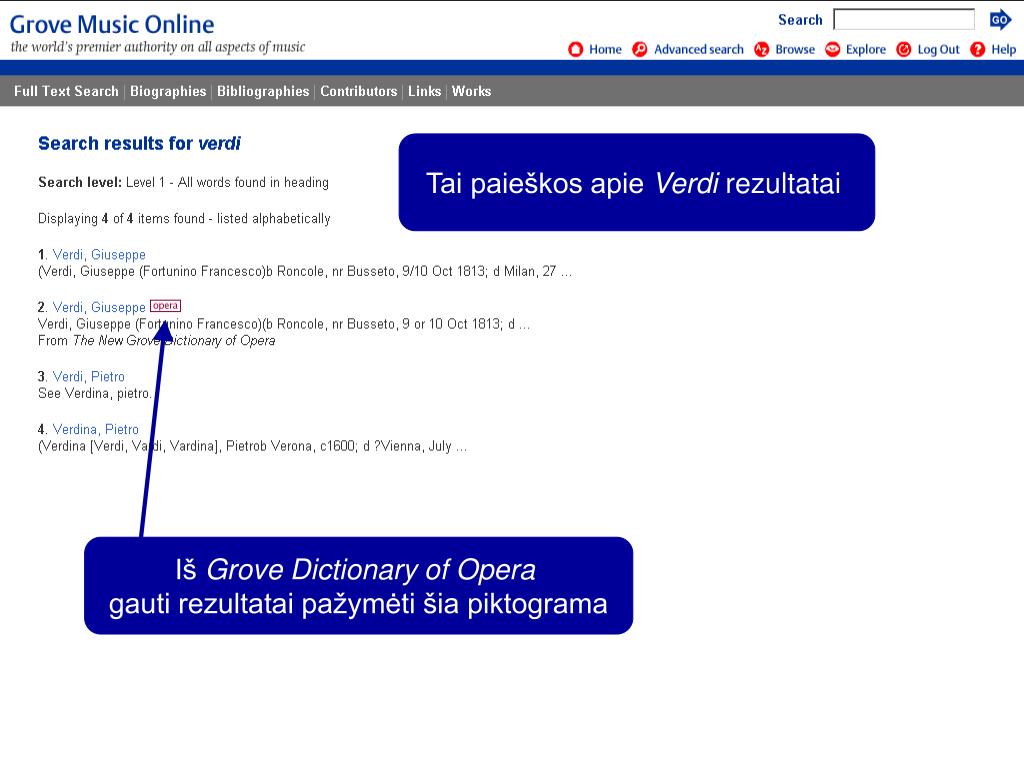The height and width of the screenshot is (768, 1024).
Task: Open the Explore link
Action: click(866, 50)
